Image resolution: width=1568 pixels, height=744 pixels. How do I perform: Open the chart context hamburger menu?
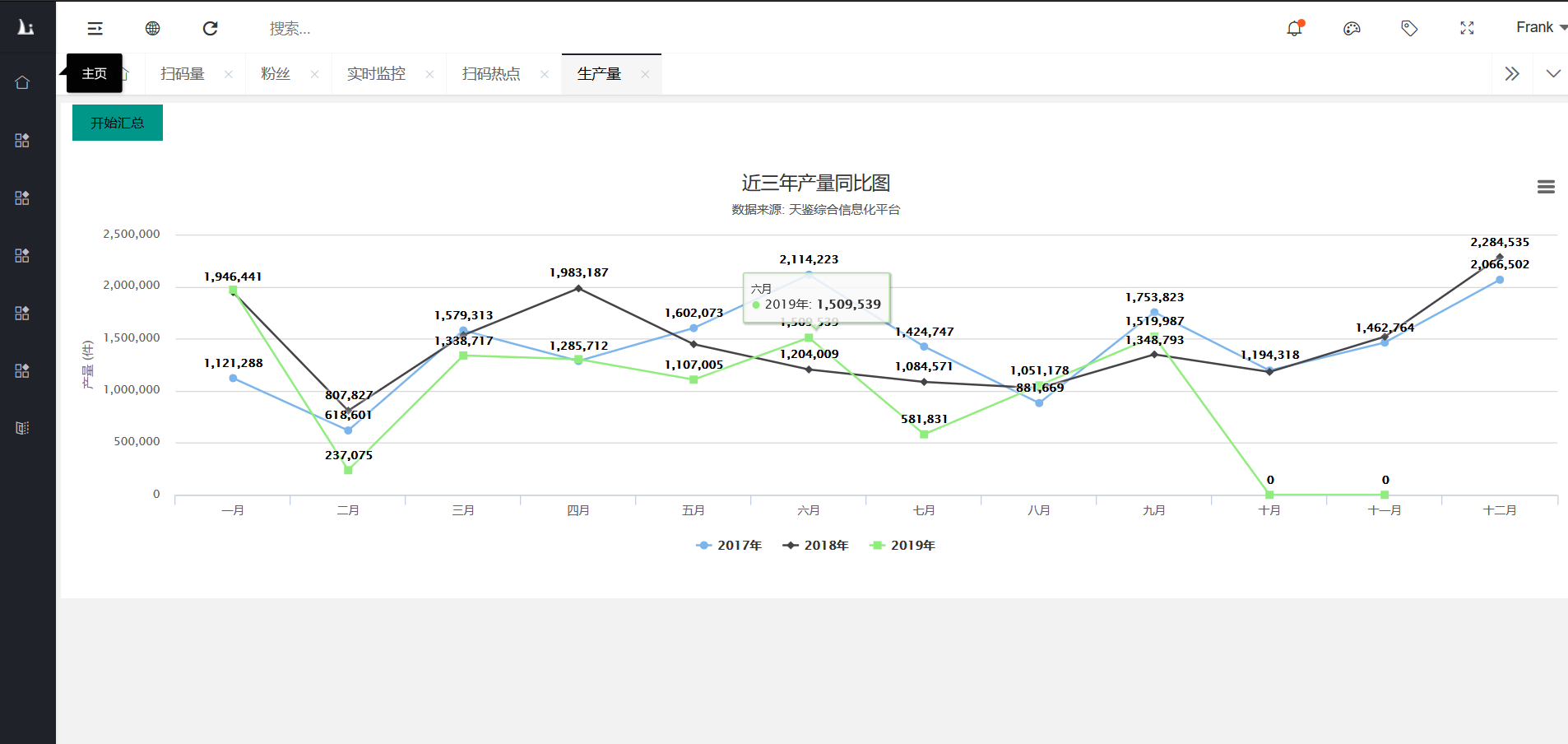[1546, 188]
